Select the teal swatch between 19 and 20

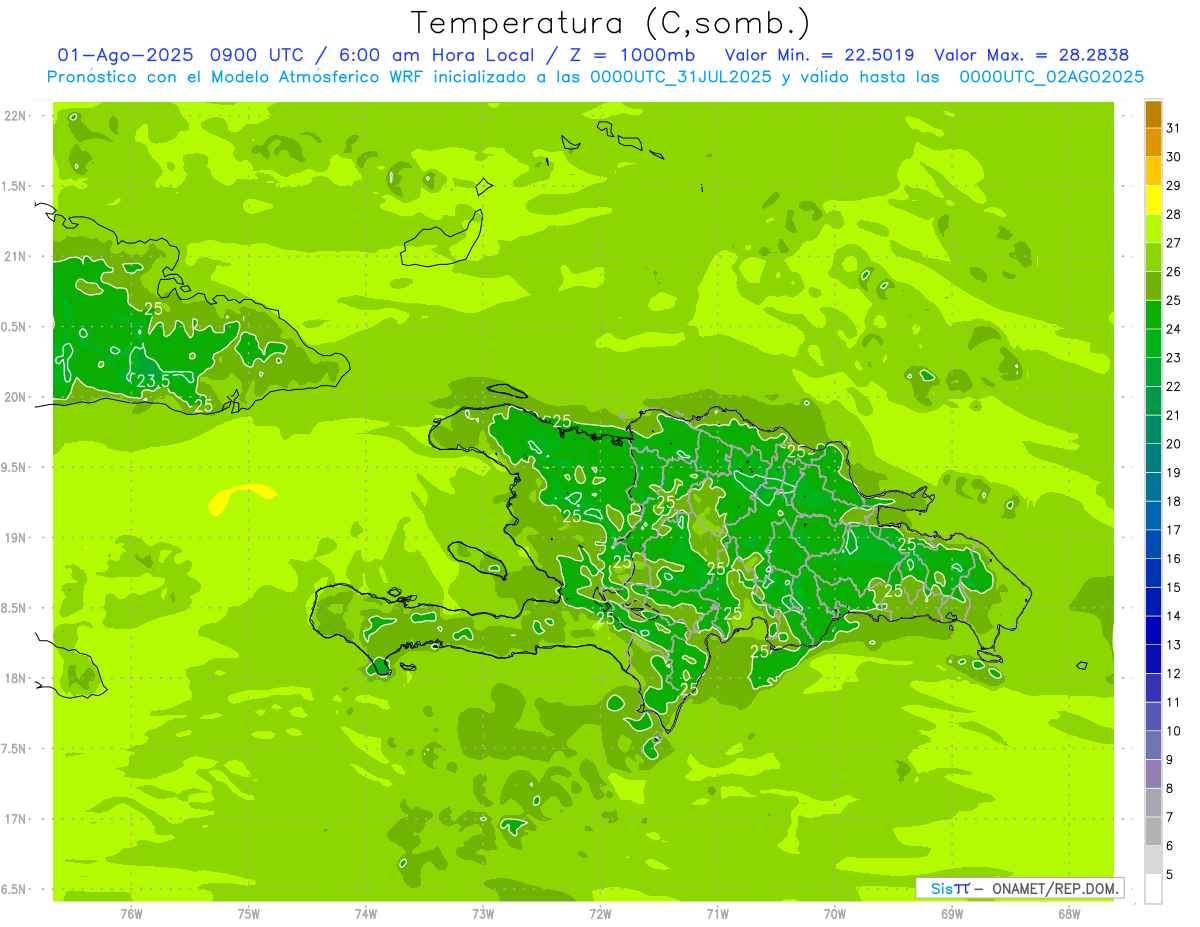click(x=1153, y=458)
